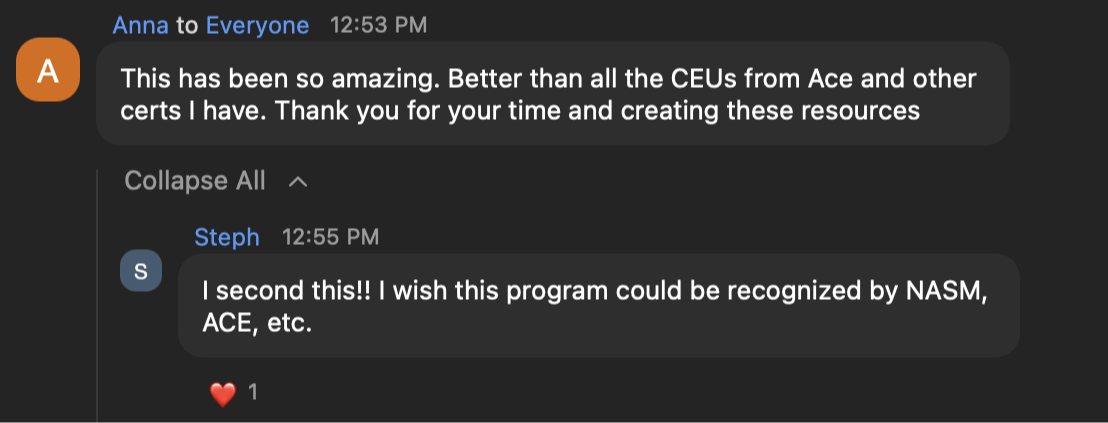
Task: Collapse replies using the chevron arrow
Action: [x=297, y=182]
